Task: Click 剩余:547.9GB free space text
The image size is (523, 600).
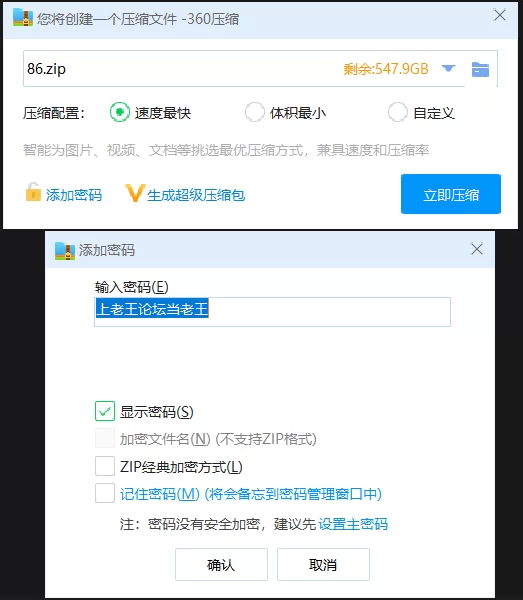Action: coord(386,69)
